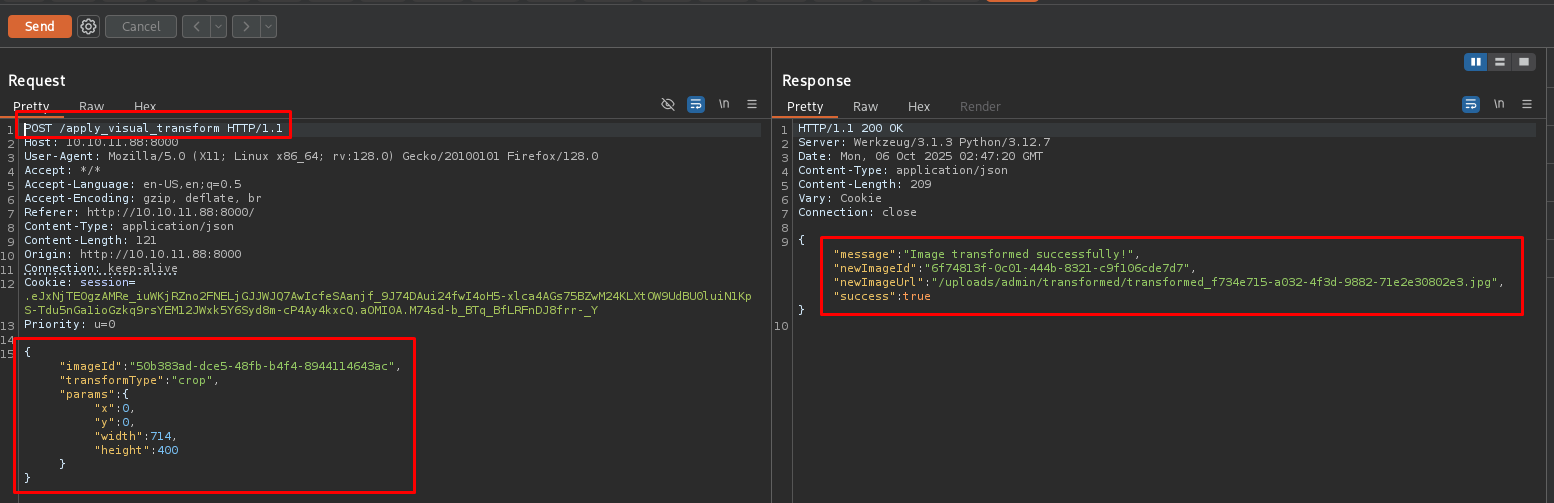Switch to side-by-side layout view

(1475, 62)
